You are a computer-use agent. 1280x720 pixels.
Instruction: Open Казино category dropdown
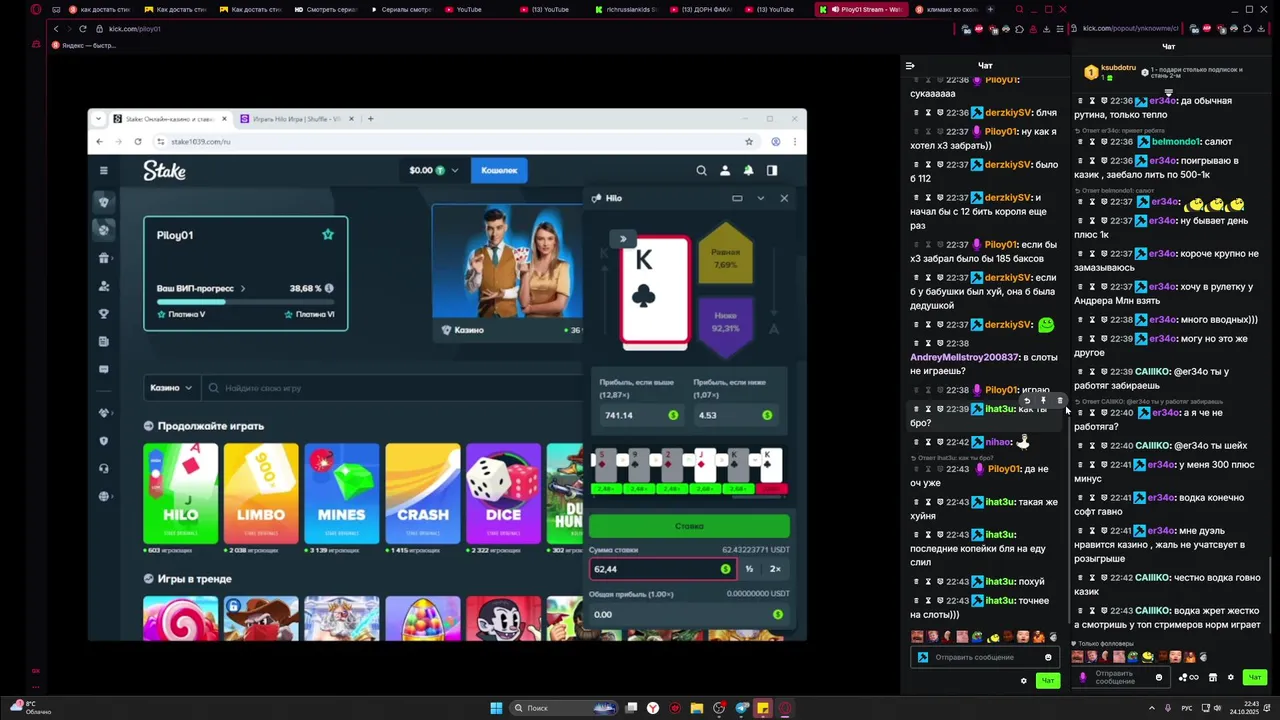pos(171,388)
